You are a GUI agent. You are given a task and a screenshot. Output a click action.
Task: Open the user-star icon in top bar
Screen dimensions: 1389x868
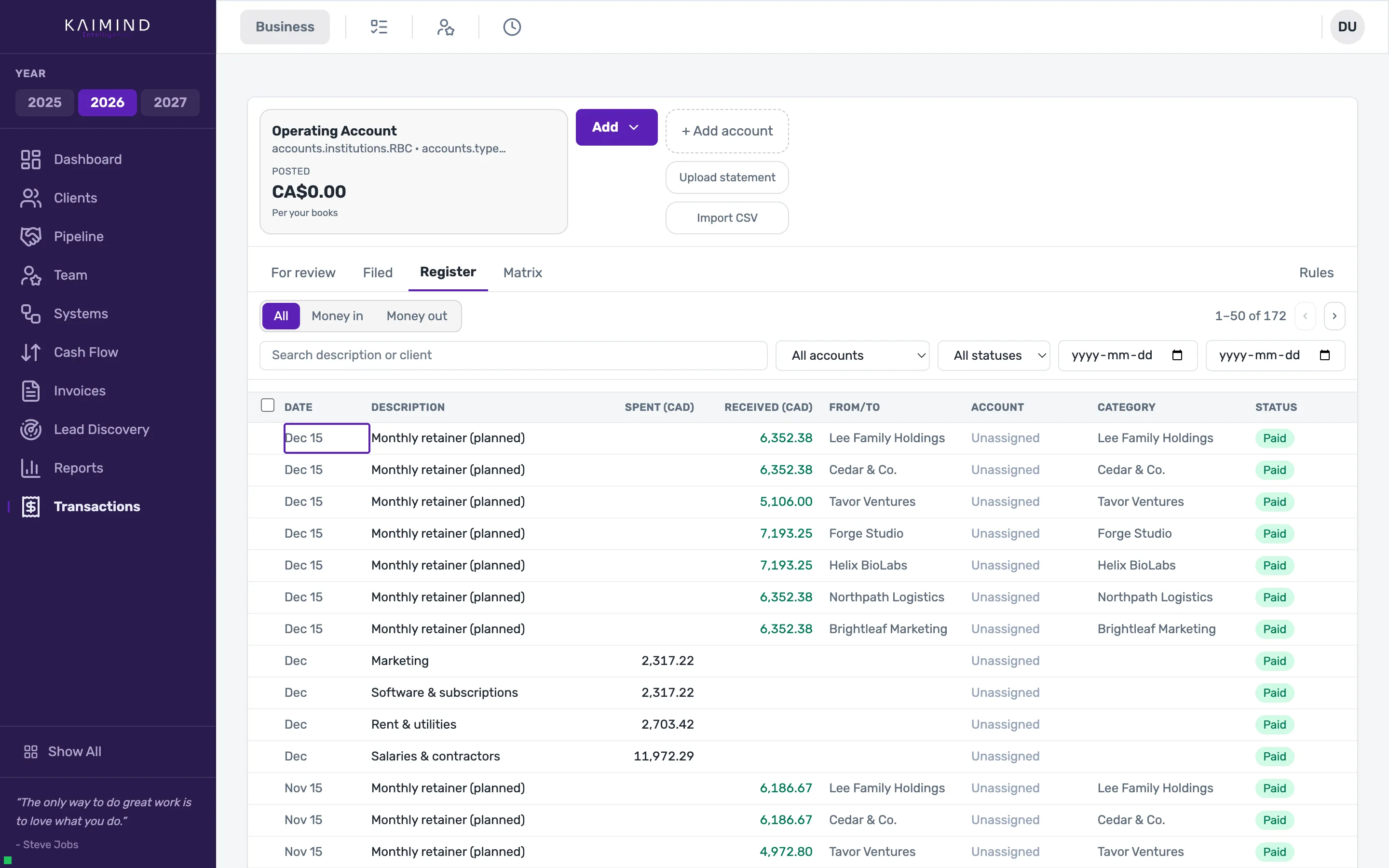click(446, 27)
